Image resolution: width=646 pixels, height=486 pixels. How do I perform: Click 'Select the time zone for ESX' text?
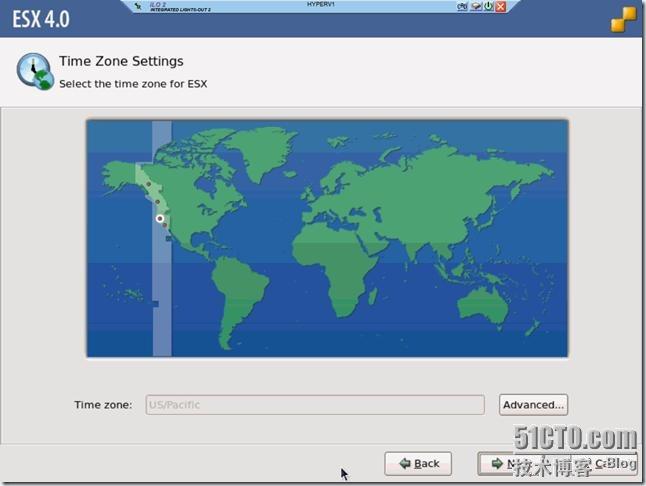pos(133,84)
